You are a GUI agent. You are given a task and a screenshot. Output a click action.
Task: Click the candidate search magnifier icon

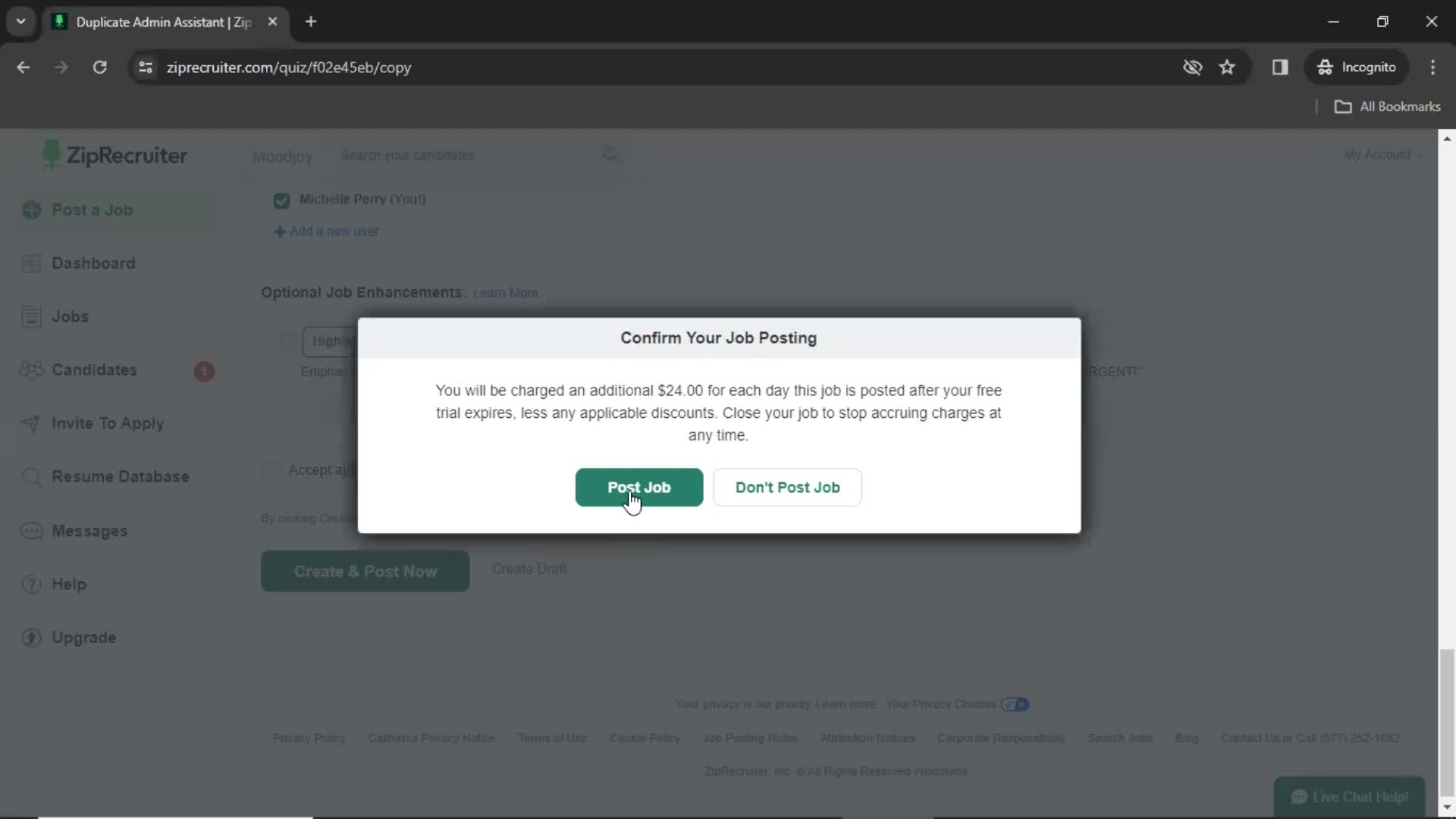(x=610, y=155)
